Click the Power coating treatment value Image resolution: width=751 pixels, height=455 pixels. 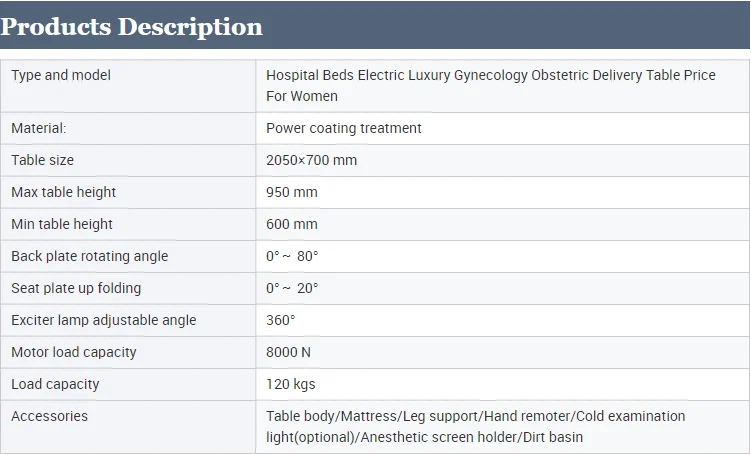(343, 128)
